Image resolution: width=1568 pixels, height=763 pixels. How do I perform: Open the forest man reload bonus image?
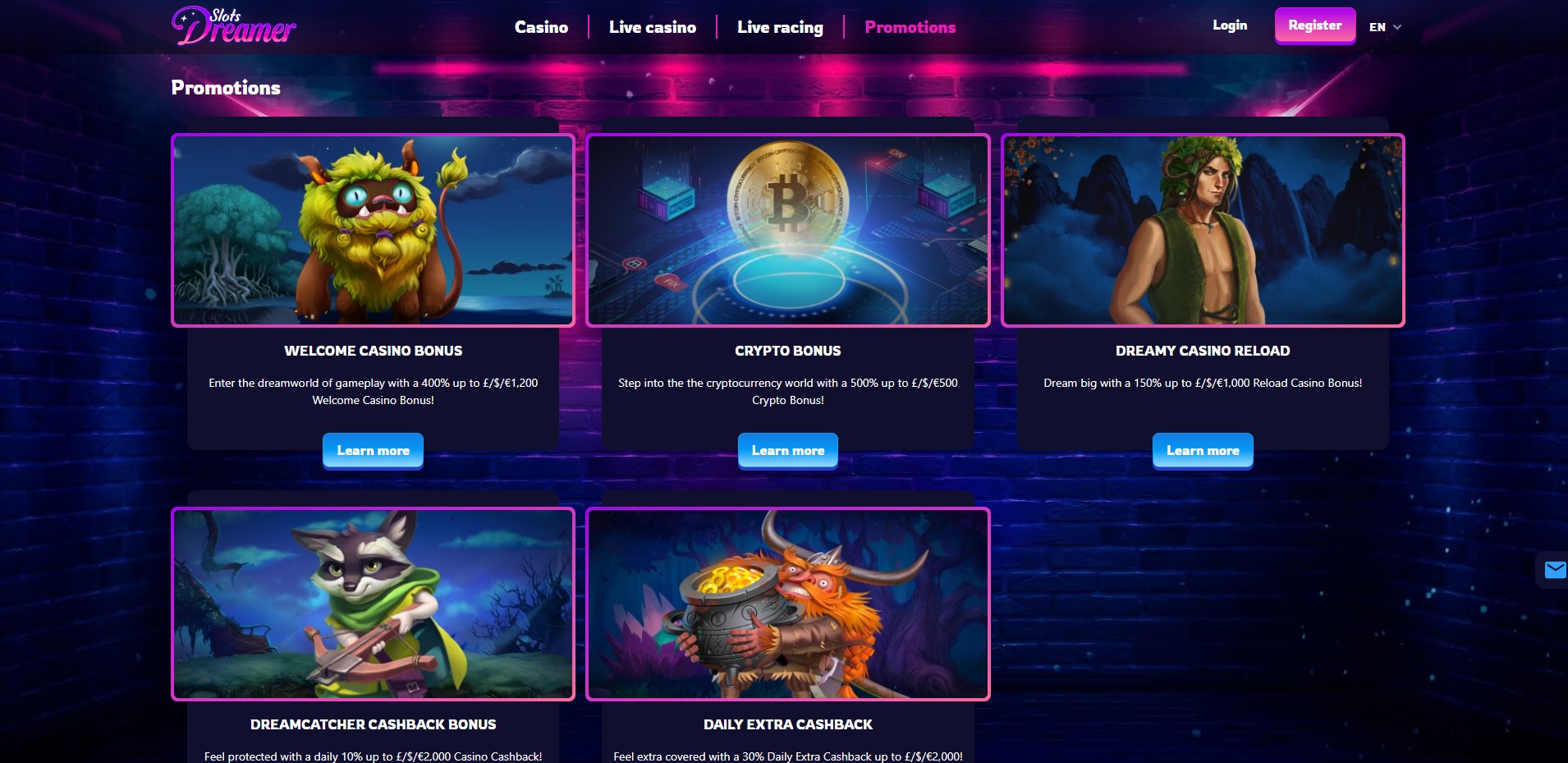pos(1203,230)
